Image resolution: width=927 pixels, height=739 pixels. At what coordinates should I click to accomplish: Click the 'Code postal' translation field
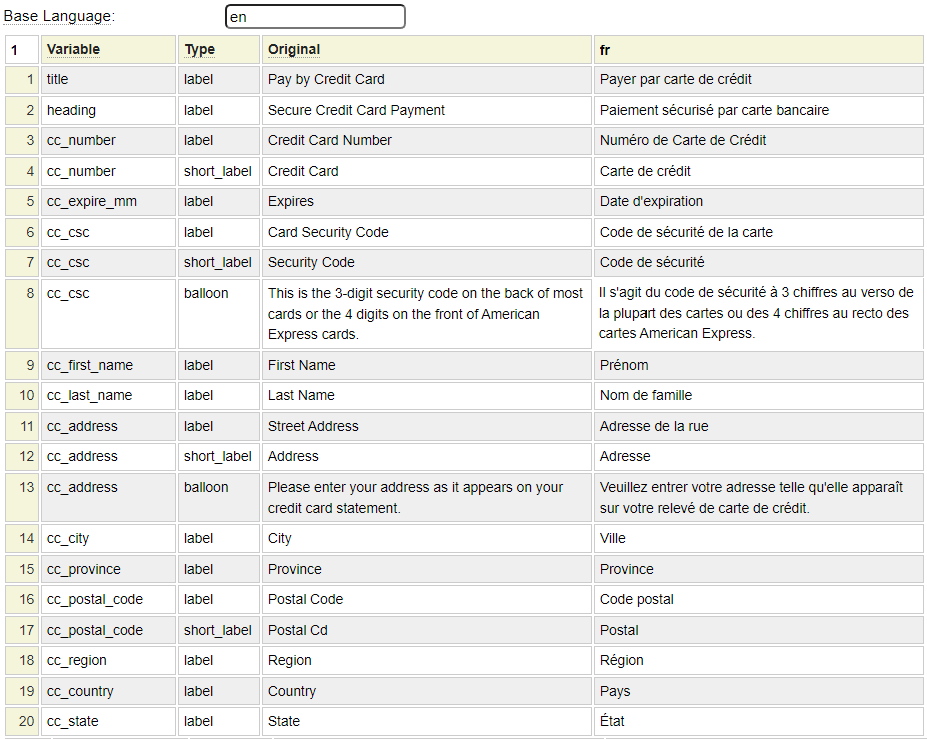tap(758, 600)
